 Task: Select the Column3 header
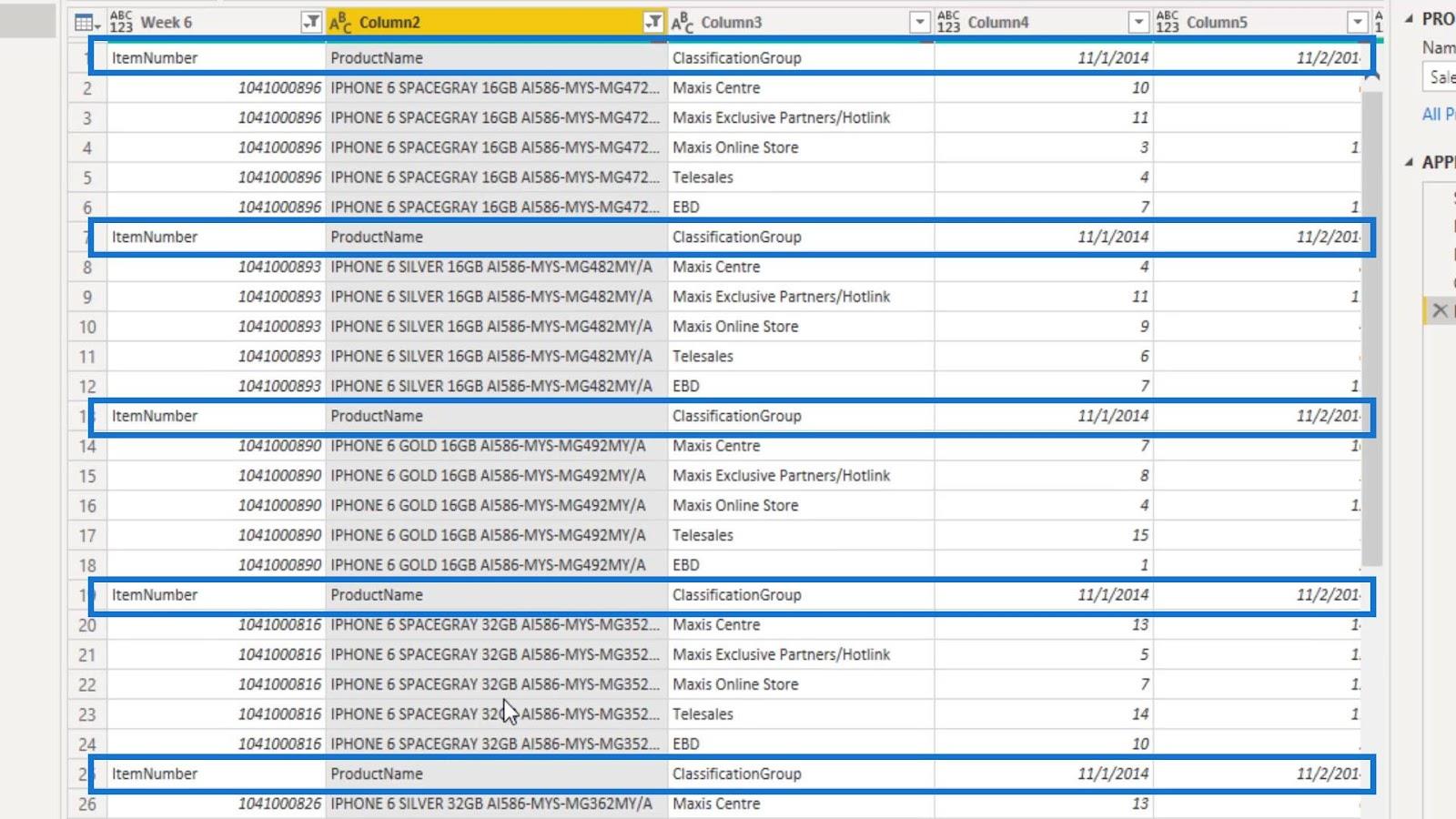pyautogui.click(x=801, y=23)
